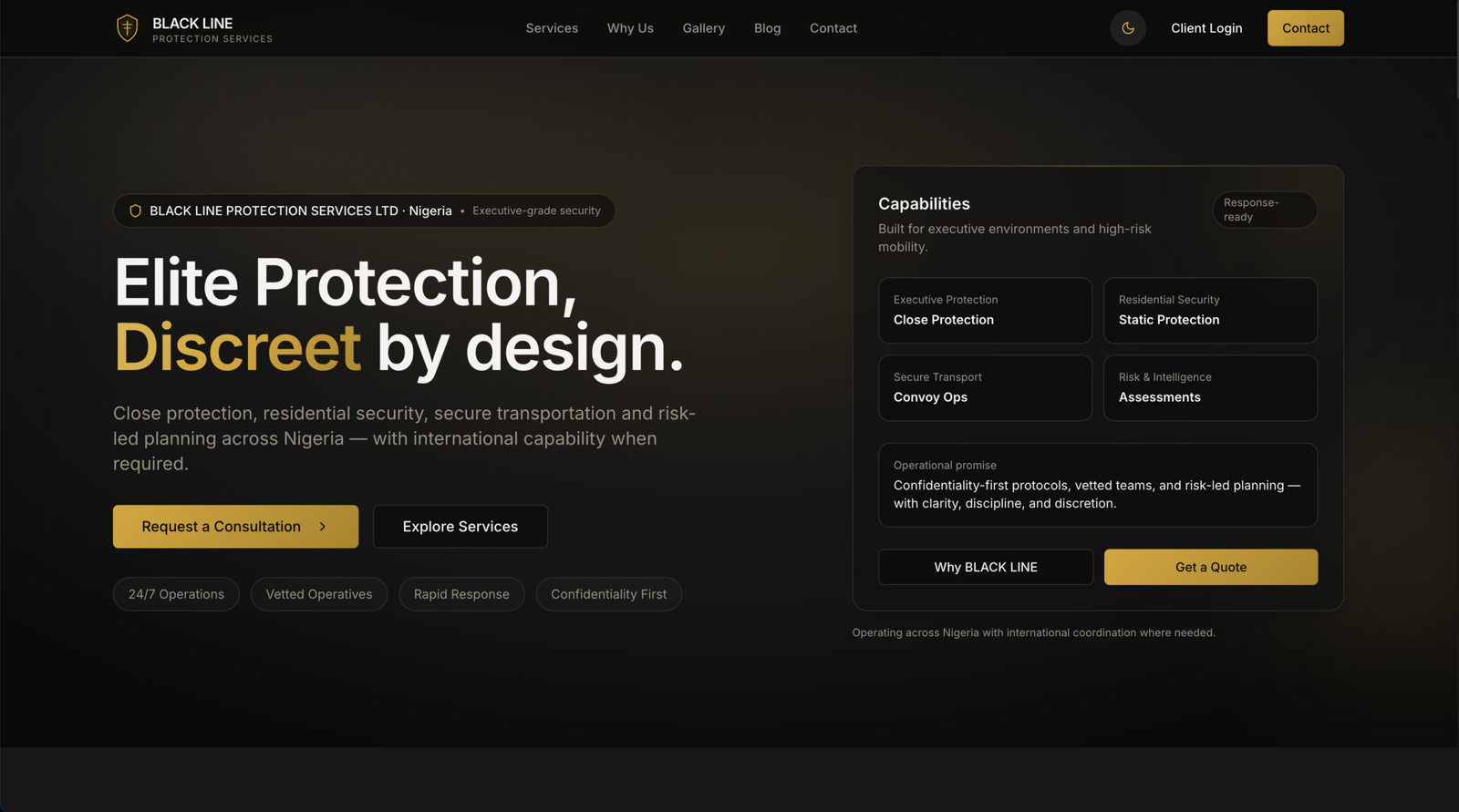Select the Close Protection capability card
The height and width of the screenshot is (812, 1459).
coord(985,311)
